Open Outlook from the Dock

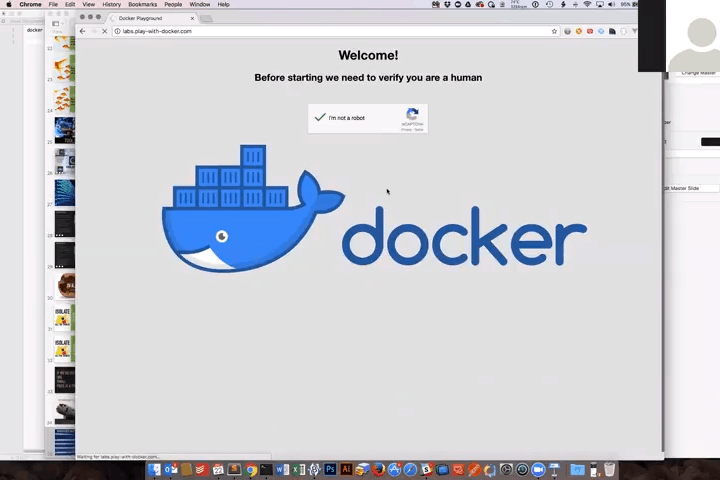tap(171, 470)
